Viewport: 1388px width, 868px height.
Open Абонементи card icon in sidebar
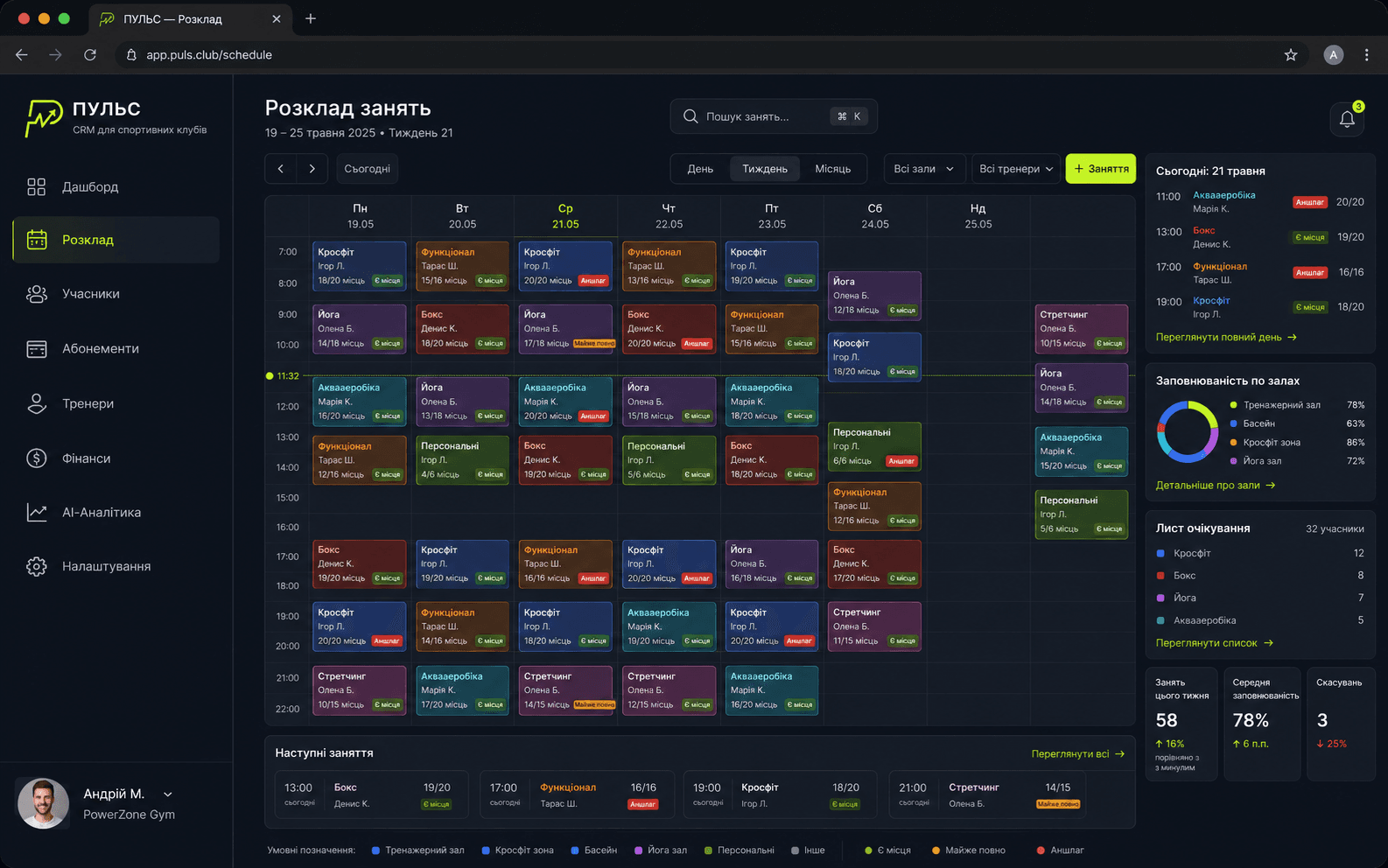coord(36,349)
